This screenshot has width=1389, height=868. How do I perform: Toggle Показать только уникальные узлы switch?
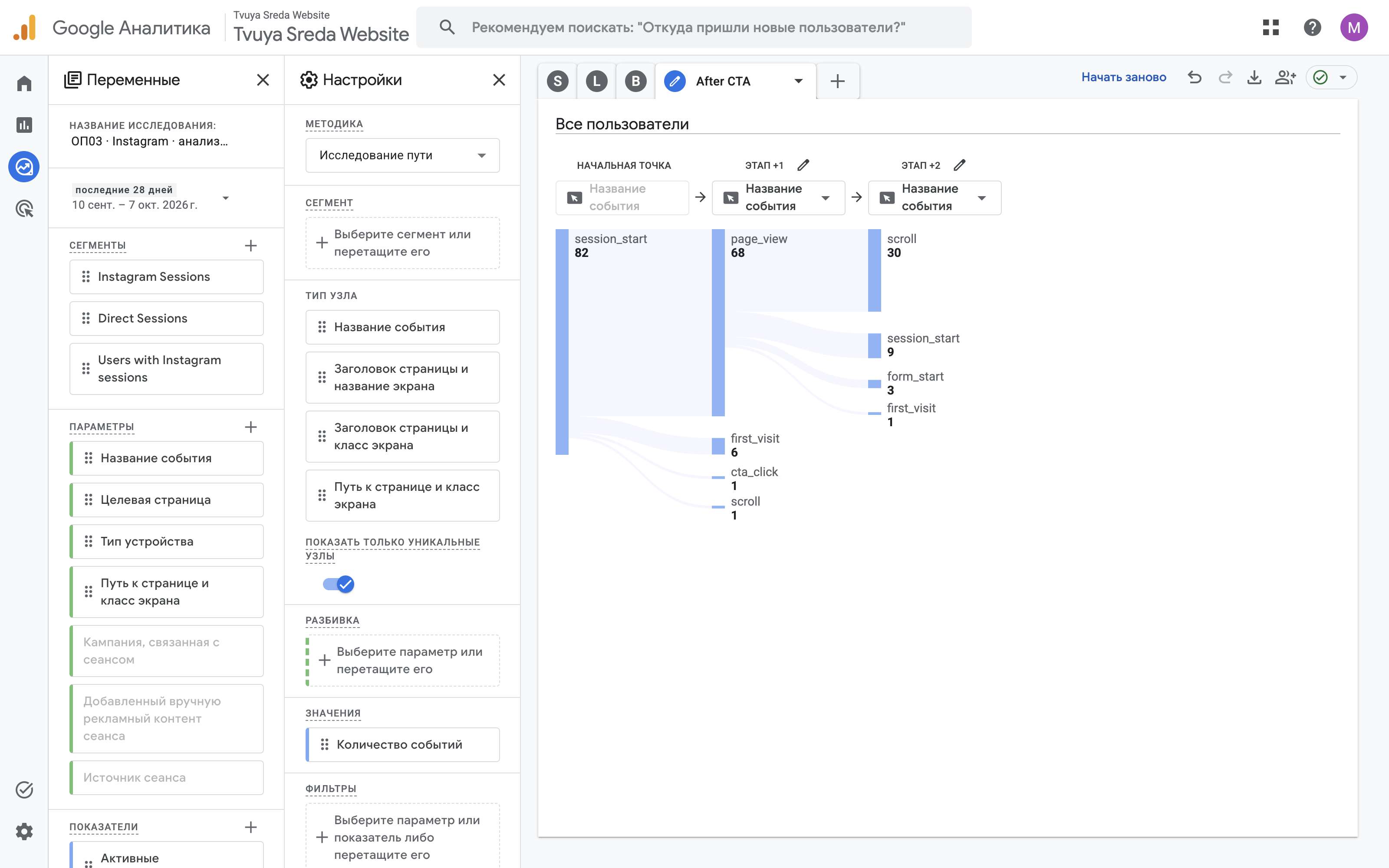(x=339, y=585)
